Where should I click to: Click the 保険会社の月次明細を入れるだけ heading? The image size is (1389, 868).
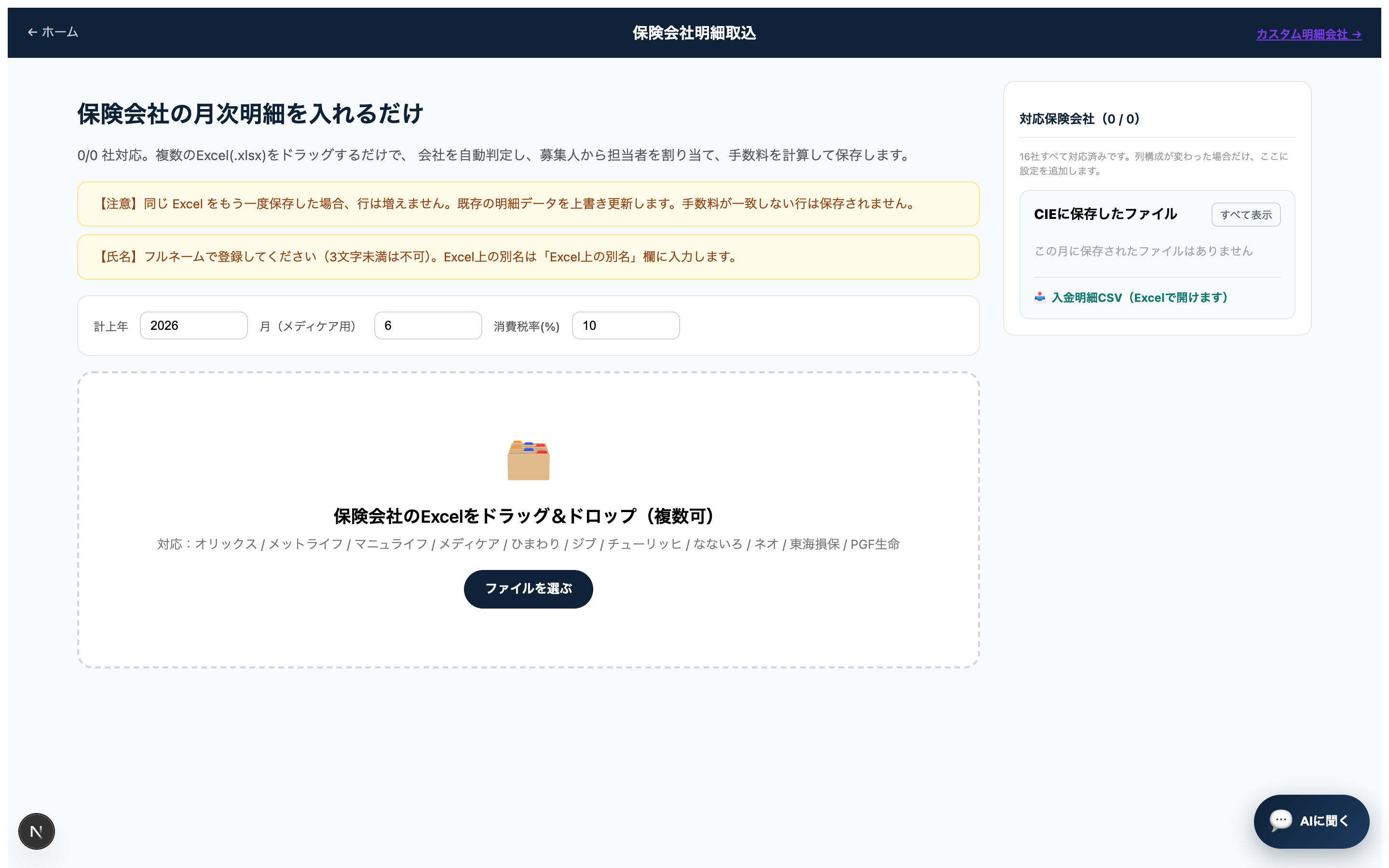click(250, 114)
